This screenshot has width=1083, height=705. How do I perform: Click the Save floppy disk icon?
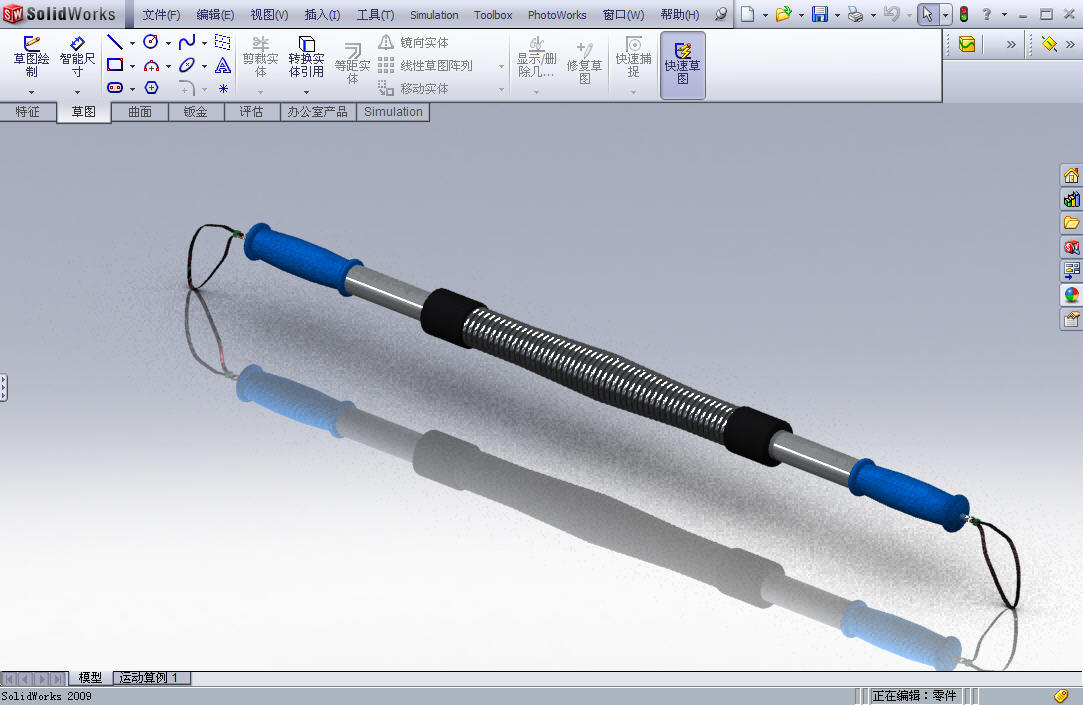tap(819, 14)
